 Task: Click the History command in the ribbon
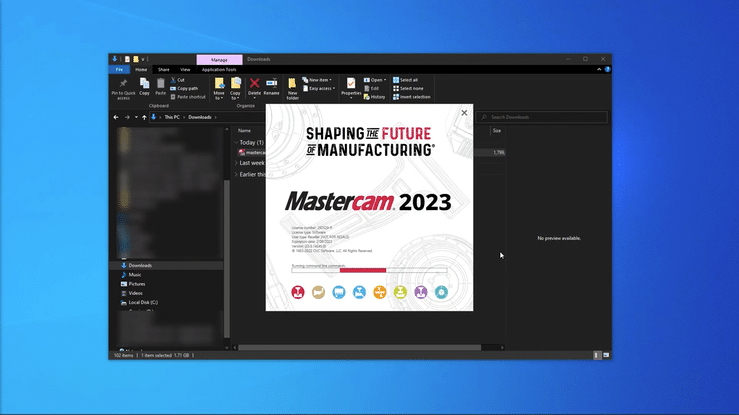[x=375, y=97]
